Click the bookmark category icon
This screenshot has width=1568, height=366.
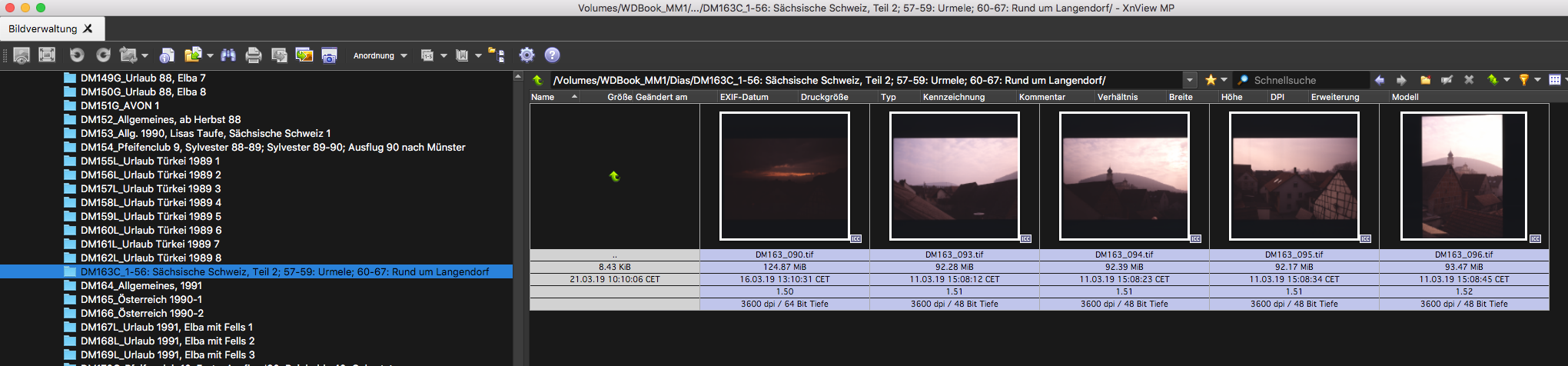coord(462,55)
